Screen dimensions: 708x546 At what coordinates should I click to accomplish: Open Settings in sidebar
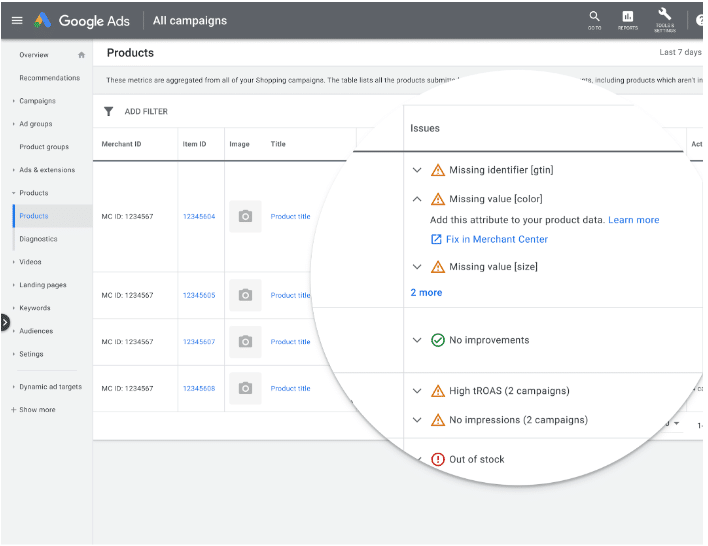(x=31, y=354)
